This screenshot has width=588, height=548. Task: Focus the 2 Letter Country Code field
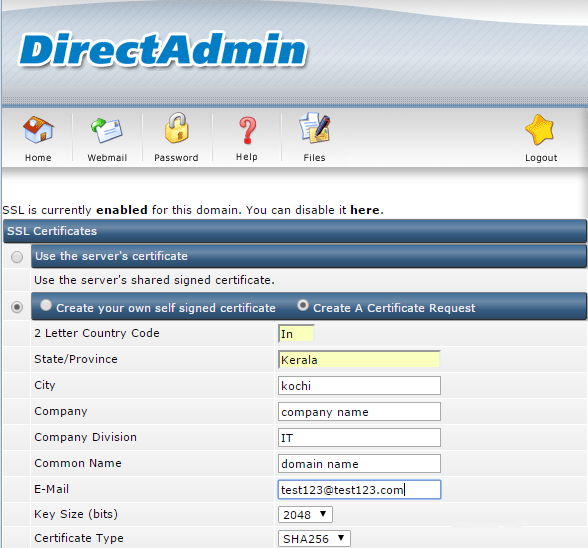tap(296, 334)
